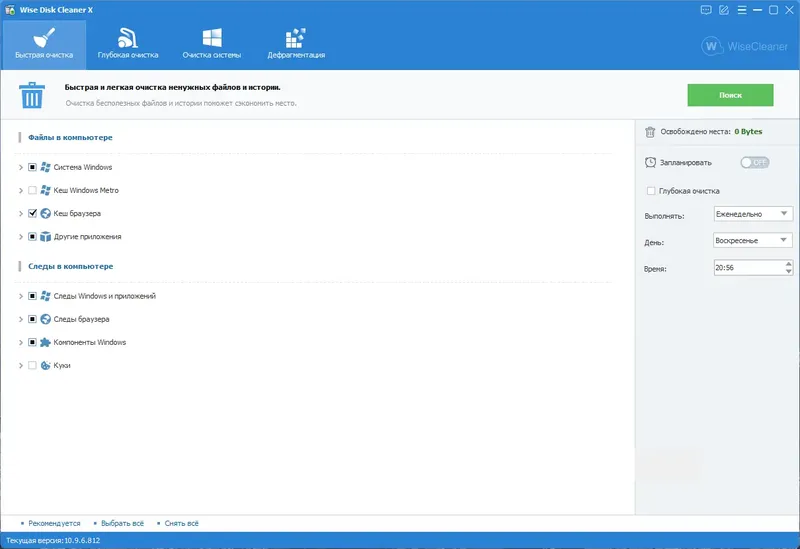The image size is (800, 549).
Task: Expand the Другие приложения row
Action: pyautogui.click(x=21, y=236)
